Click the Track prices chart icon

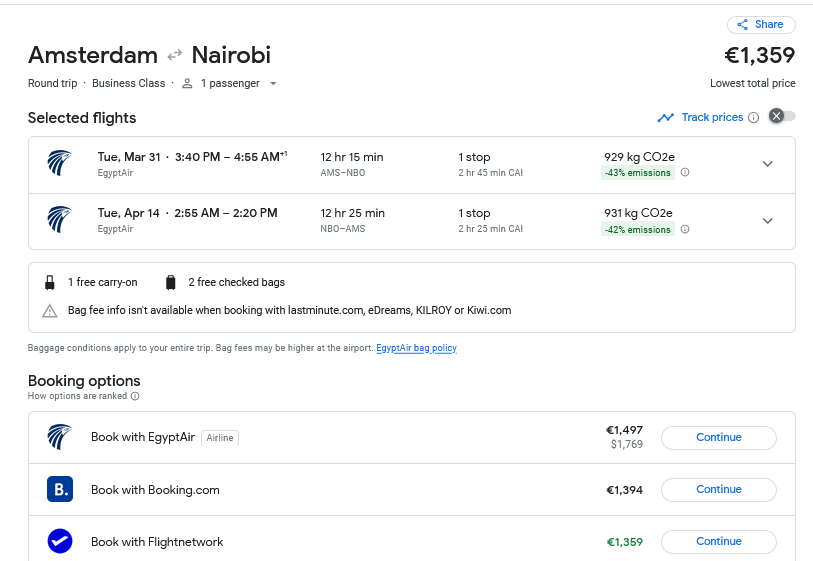point(665,118)
